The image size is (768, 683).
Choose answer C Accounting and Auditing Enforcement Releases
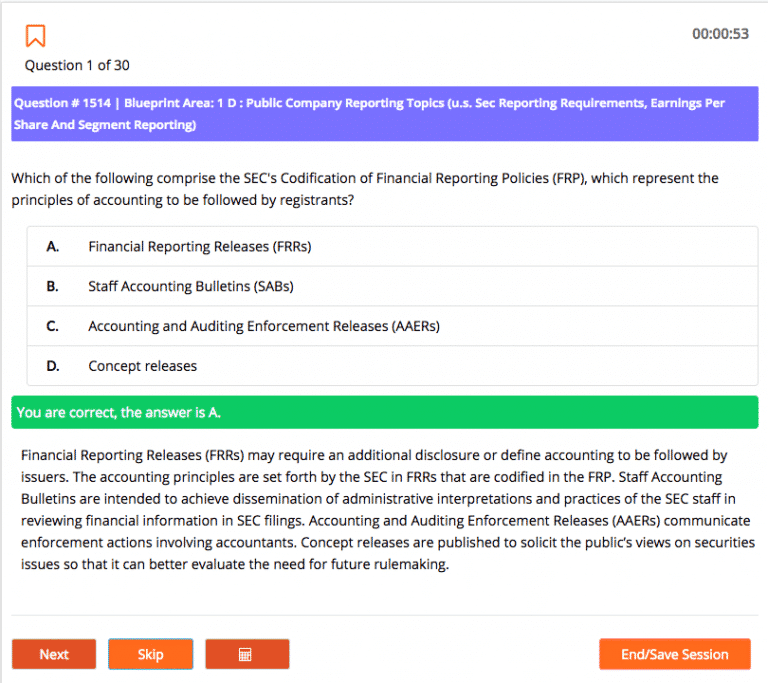click(392, 326)
